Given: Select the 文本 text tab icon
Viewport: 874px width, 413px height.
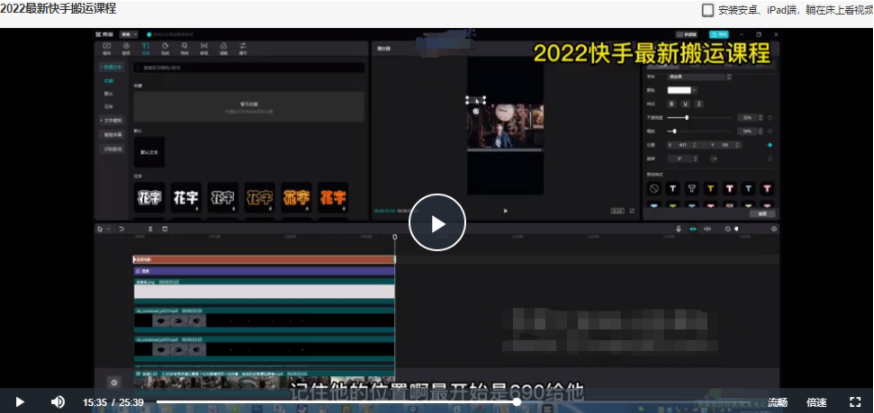Looking at the screenshot, I should point(145,48).
